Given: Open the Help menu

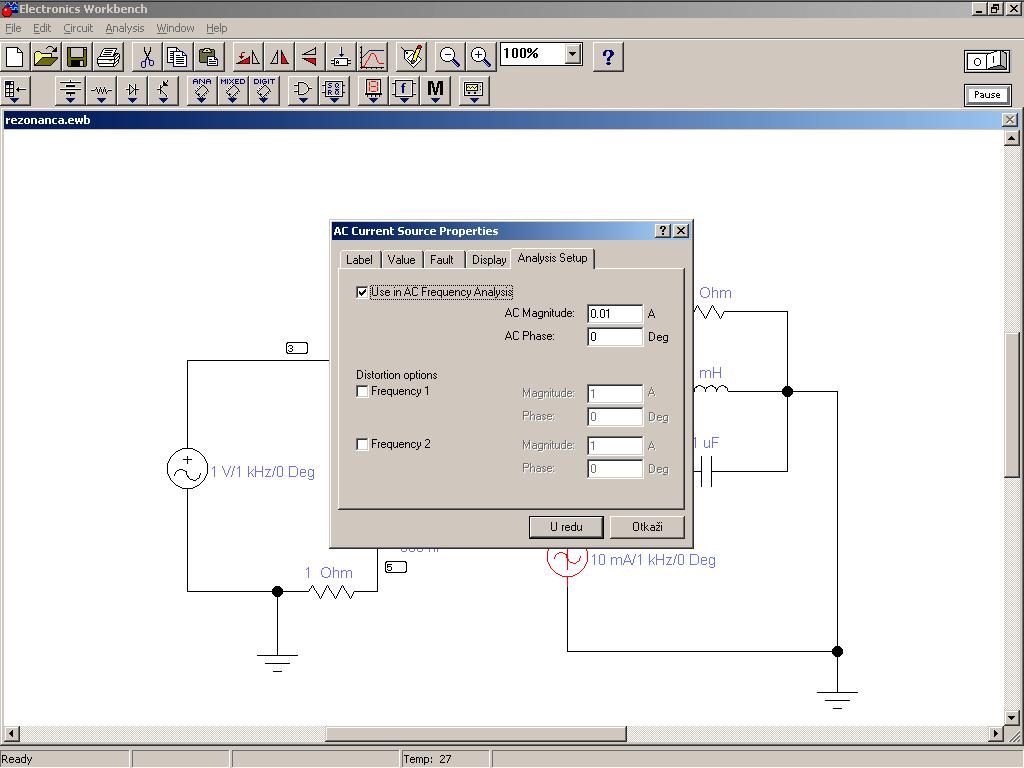Looking at the screenshot, I should click(x=217, y=28).
